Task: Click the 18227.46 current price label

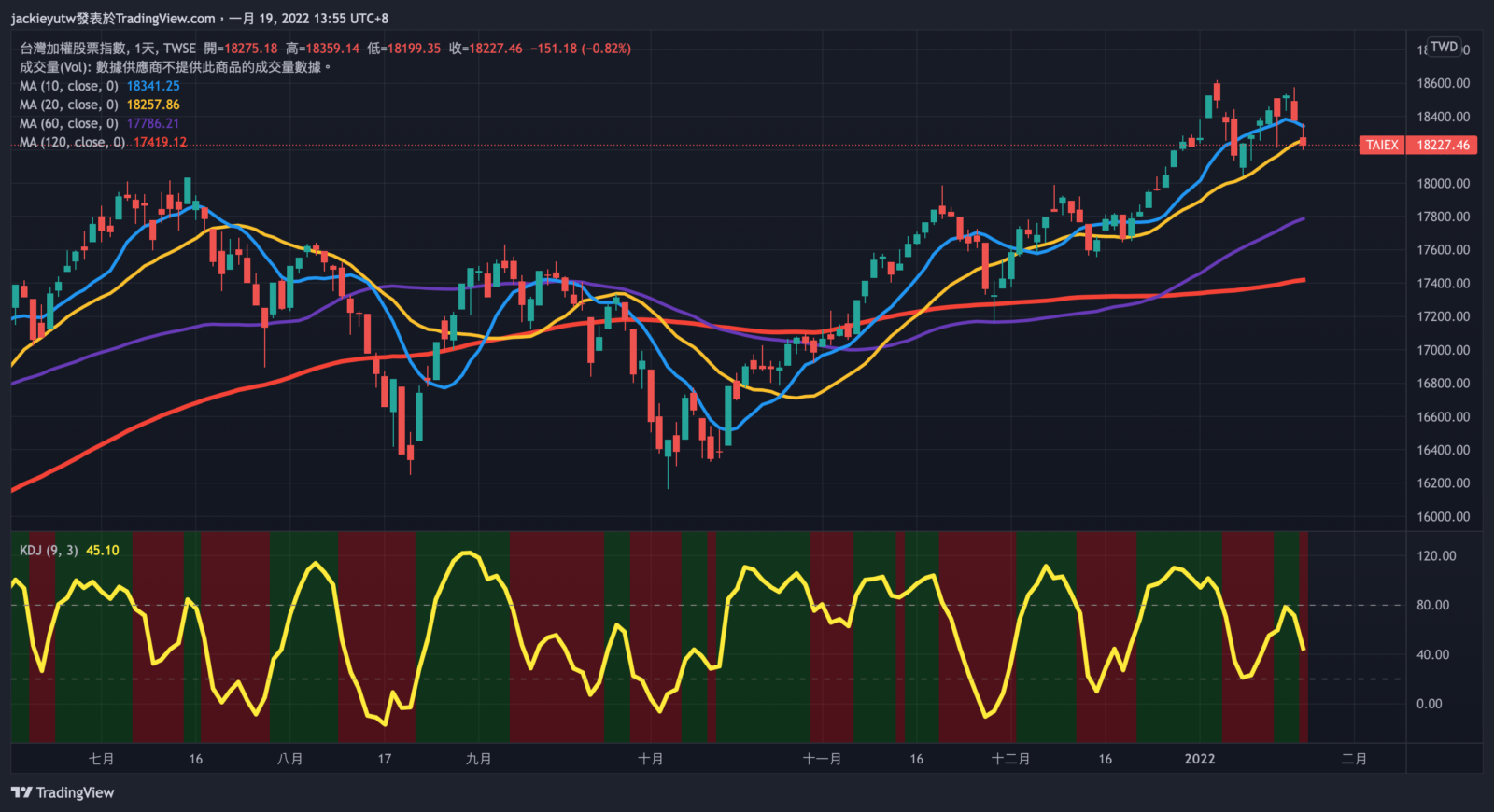Action: pyautogui.click(x=1443, y=145)
